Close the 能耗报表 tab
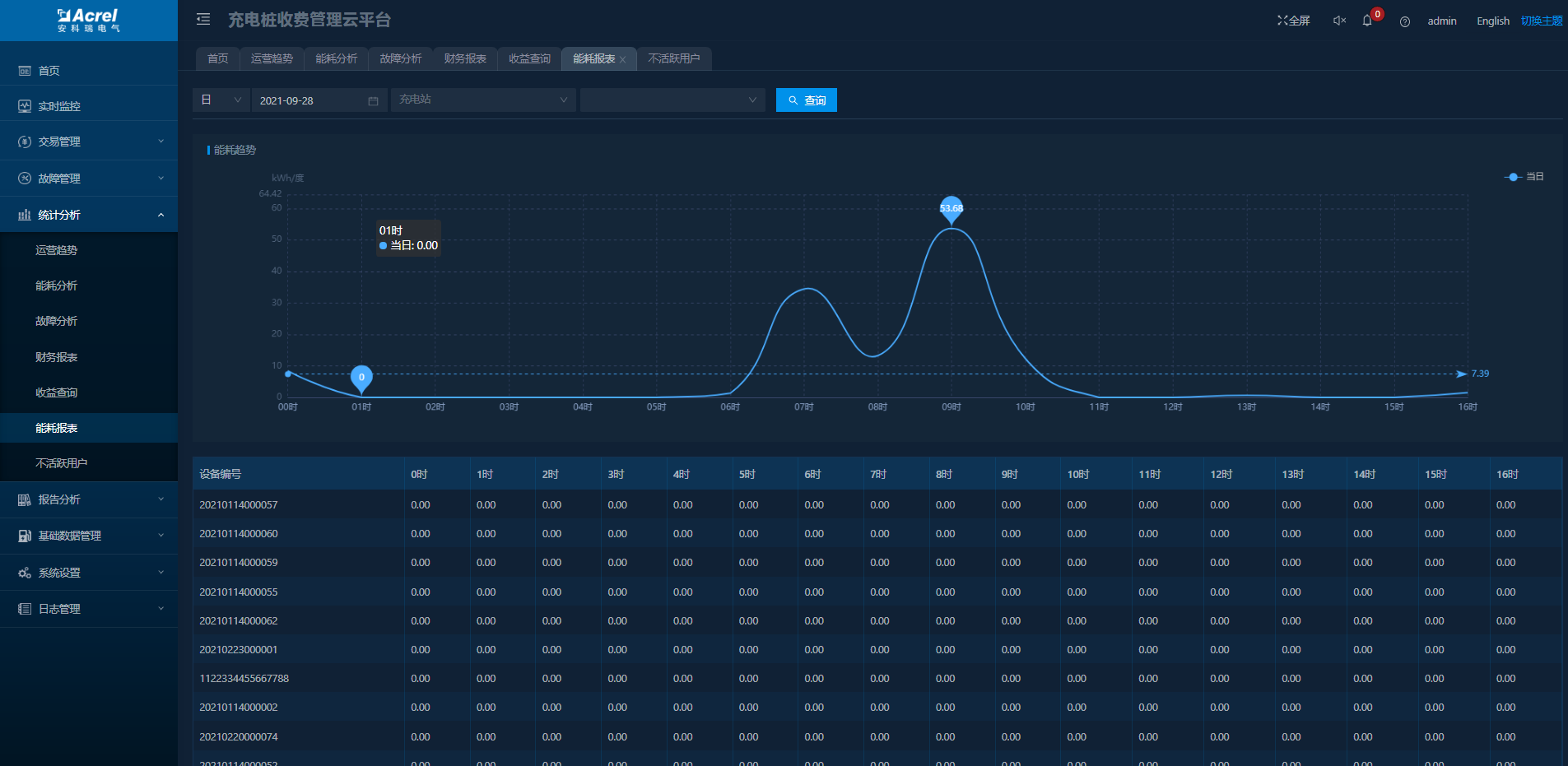Image resolution: width=1568 pixels, height=766 pixels. pyautogui.click(x=623, y=59)
